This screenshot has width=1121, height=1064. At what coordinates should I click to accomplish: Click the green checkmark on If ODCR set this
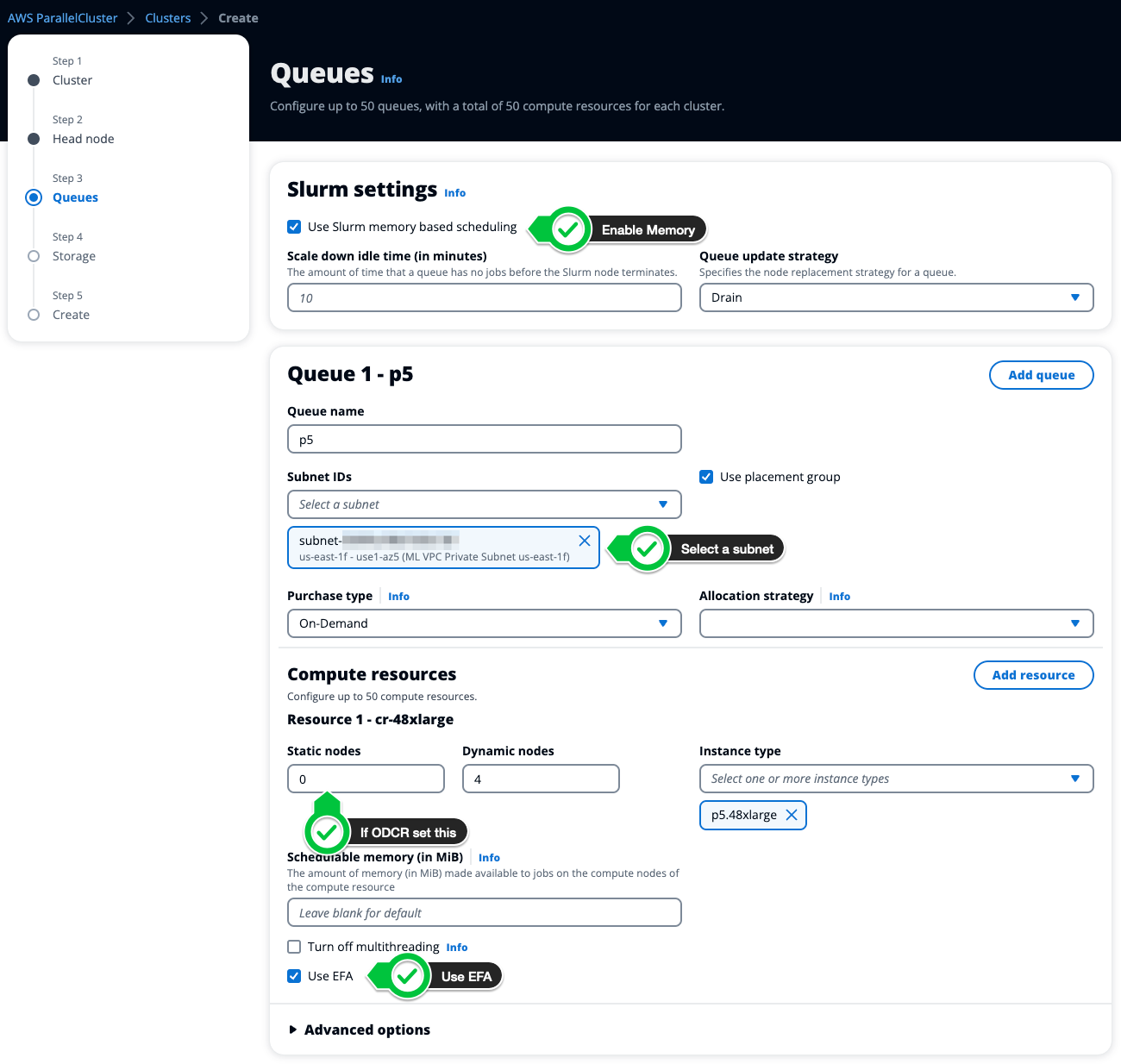coord(327,832)
